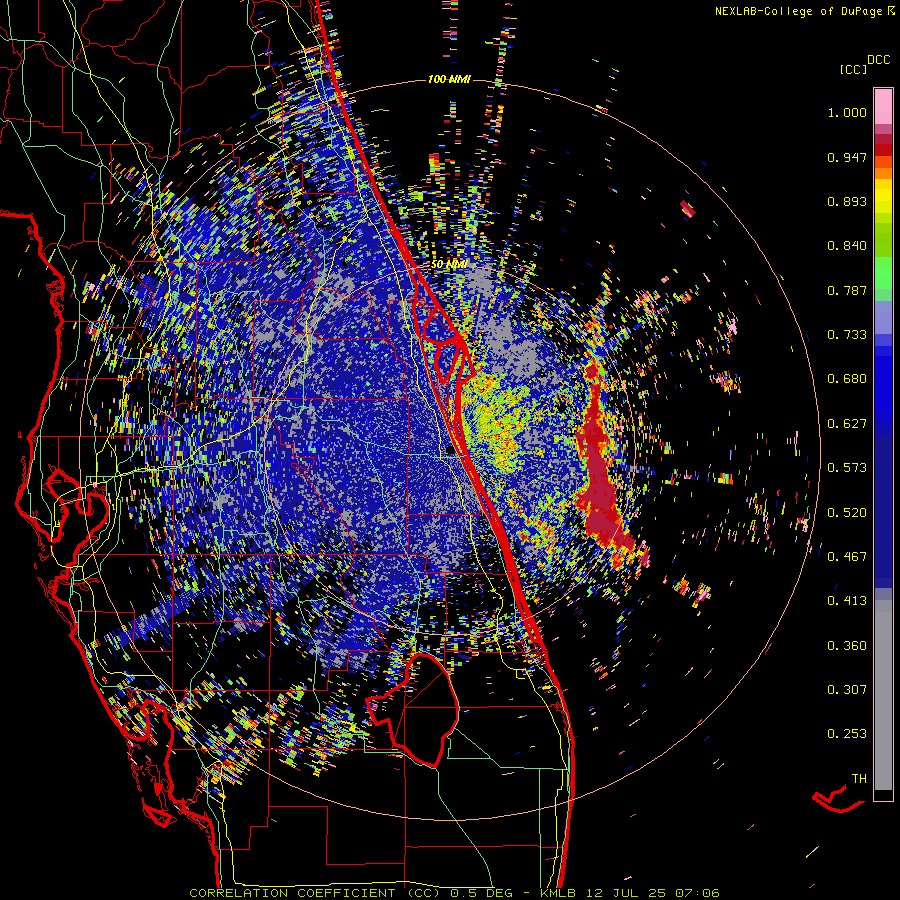Pick the bright yellow band of the color bar
Image resolution: width=900 pixels, height=900 pixels.
coord(883,196)
